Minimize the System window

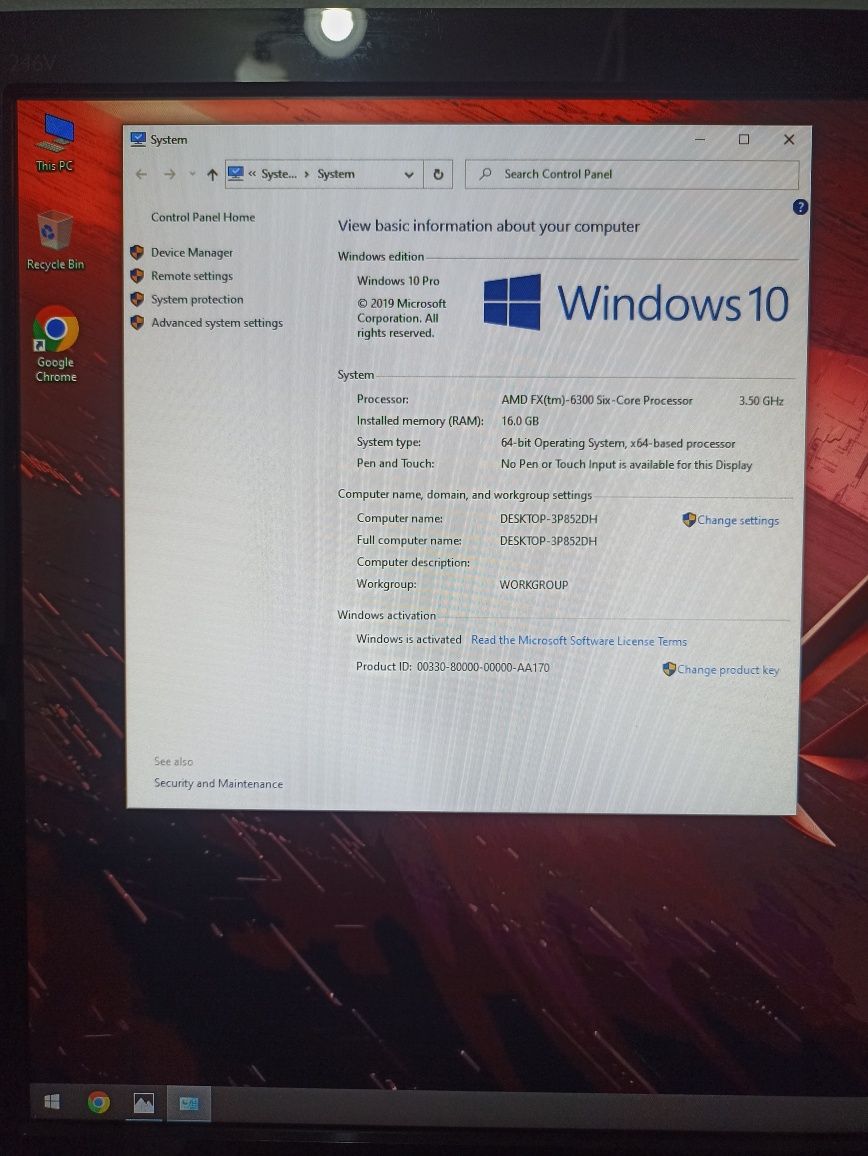700,139
